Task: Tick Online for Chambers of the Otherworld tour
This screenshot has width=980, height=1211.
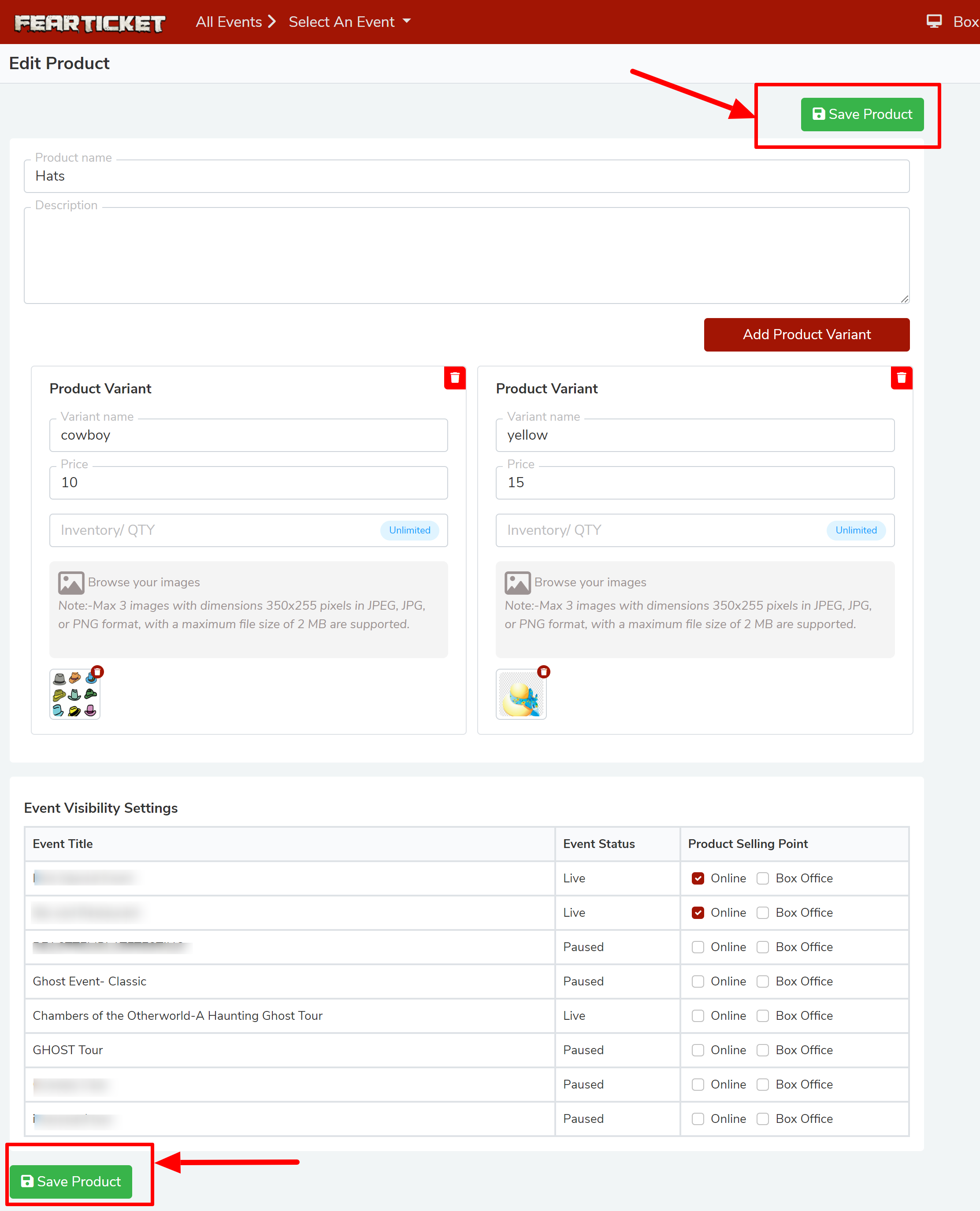Action: tap(698, 1016)
